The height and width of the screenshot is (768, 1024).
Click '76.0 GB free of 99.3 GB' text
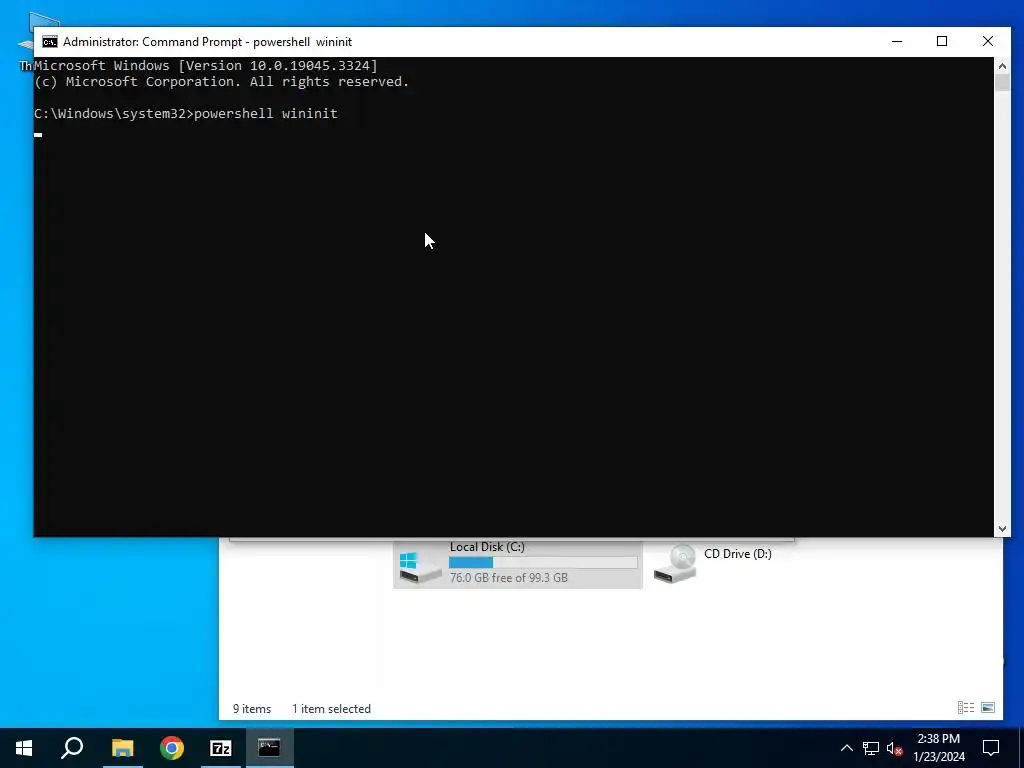(508, 578)
